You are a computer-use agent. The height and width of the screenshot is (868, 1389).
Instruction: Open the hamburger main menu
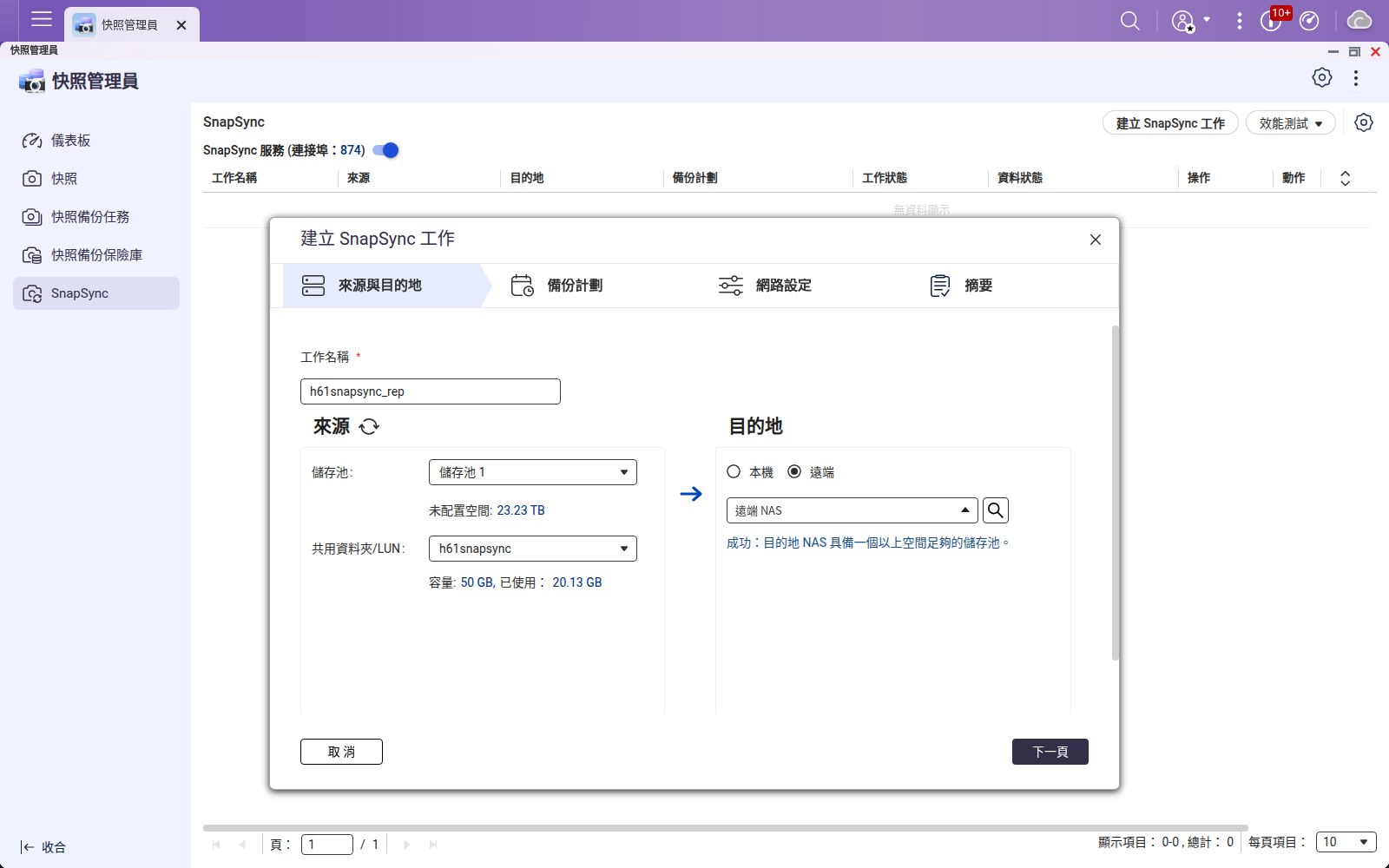41,19
